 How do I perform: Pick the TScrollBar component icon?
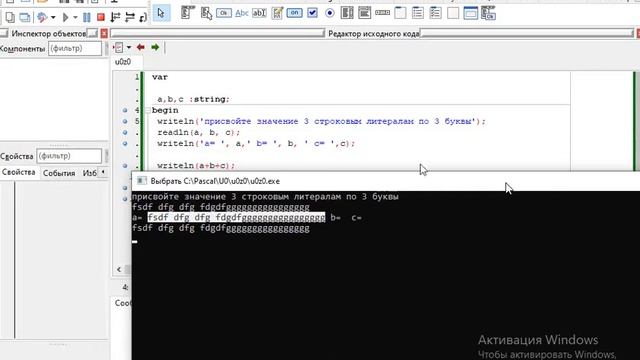(x=382, y=13)
